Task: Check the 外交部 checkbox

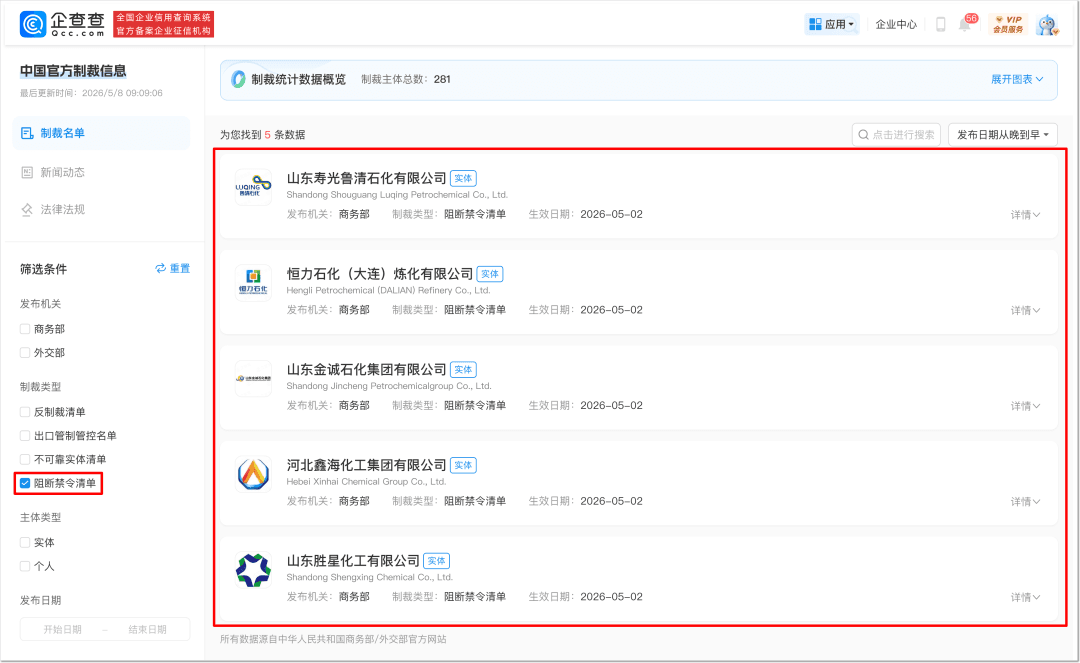Action: click(25, 352)
